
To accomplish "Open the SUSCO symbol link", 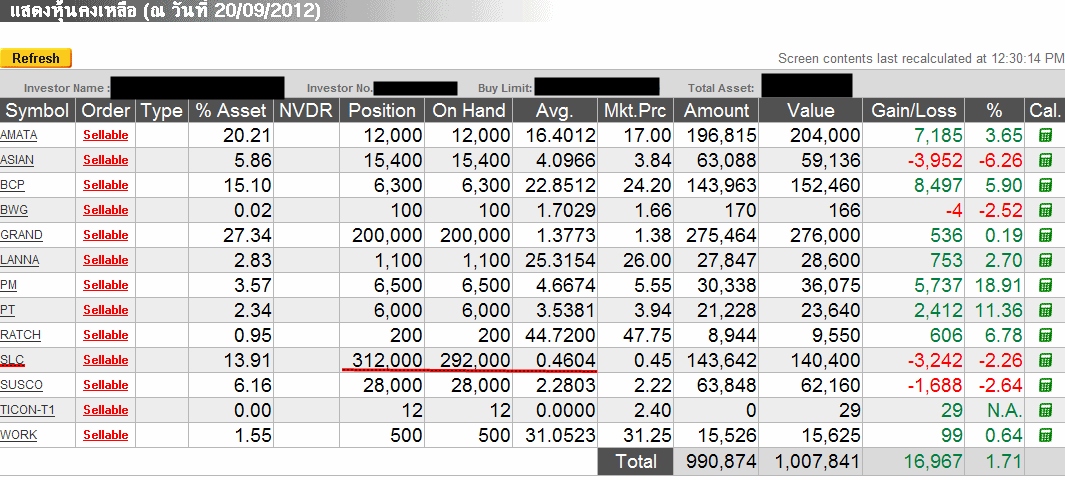I will point(22,385).
